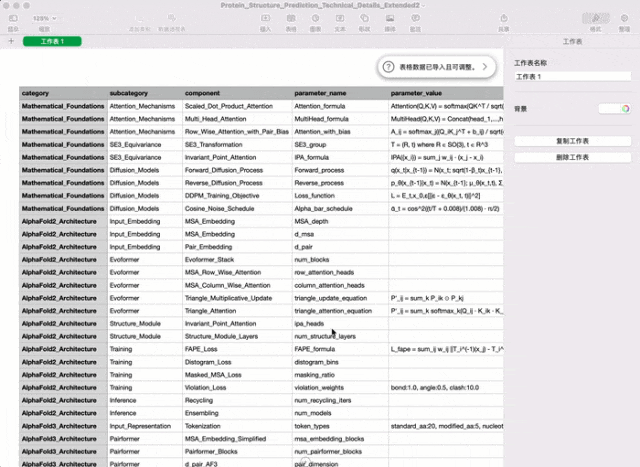The height and width of the screenshot is (467, 640).
Task: Click the Add Category (添加类别) toolbar icon
Action: click(140, 19)
